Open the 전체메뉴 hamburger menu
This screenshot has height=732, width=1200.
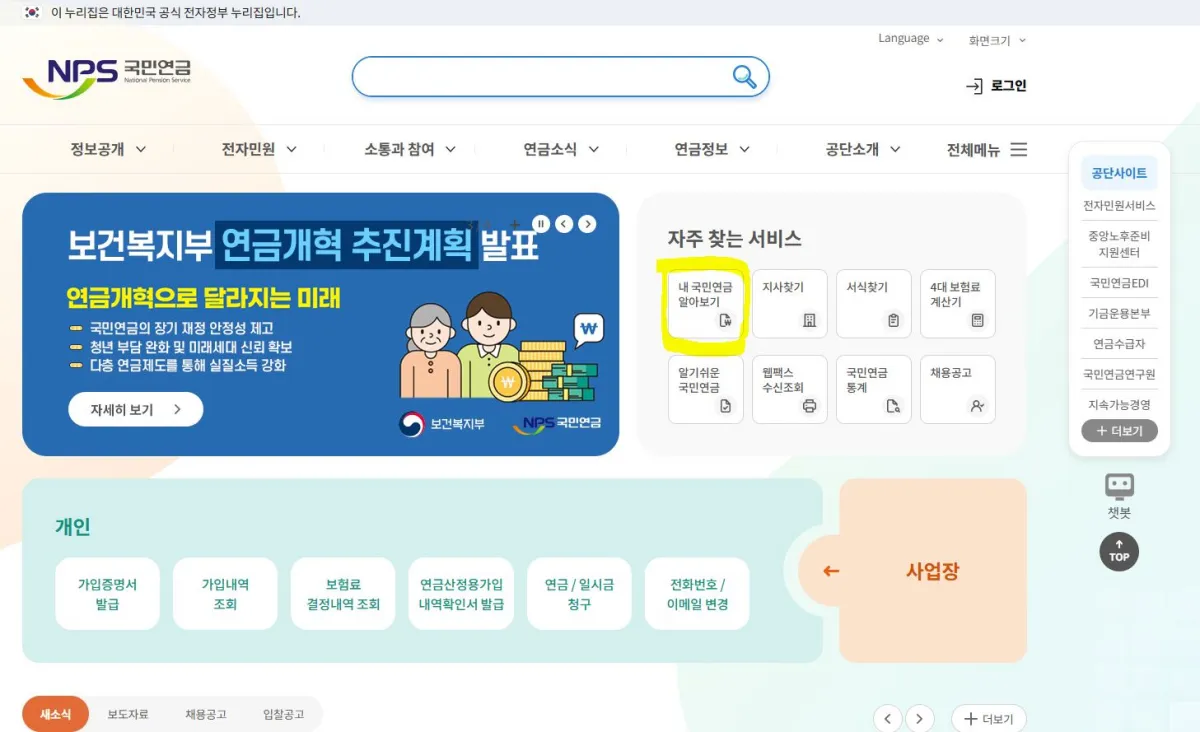(x=1019, y=149)
